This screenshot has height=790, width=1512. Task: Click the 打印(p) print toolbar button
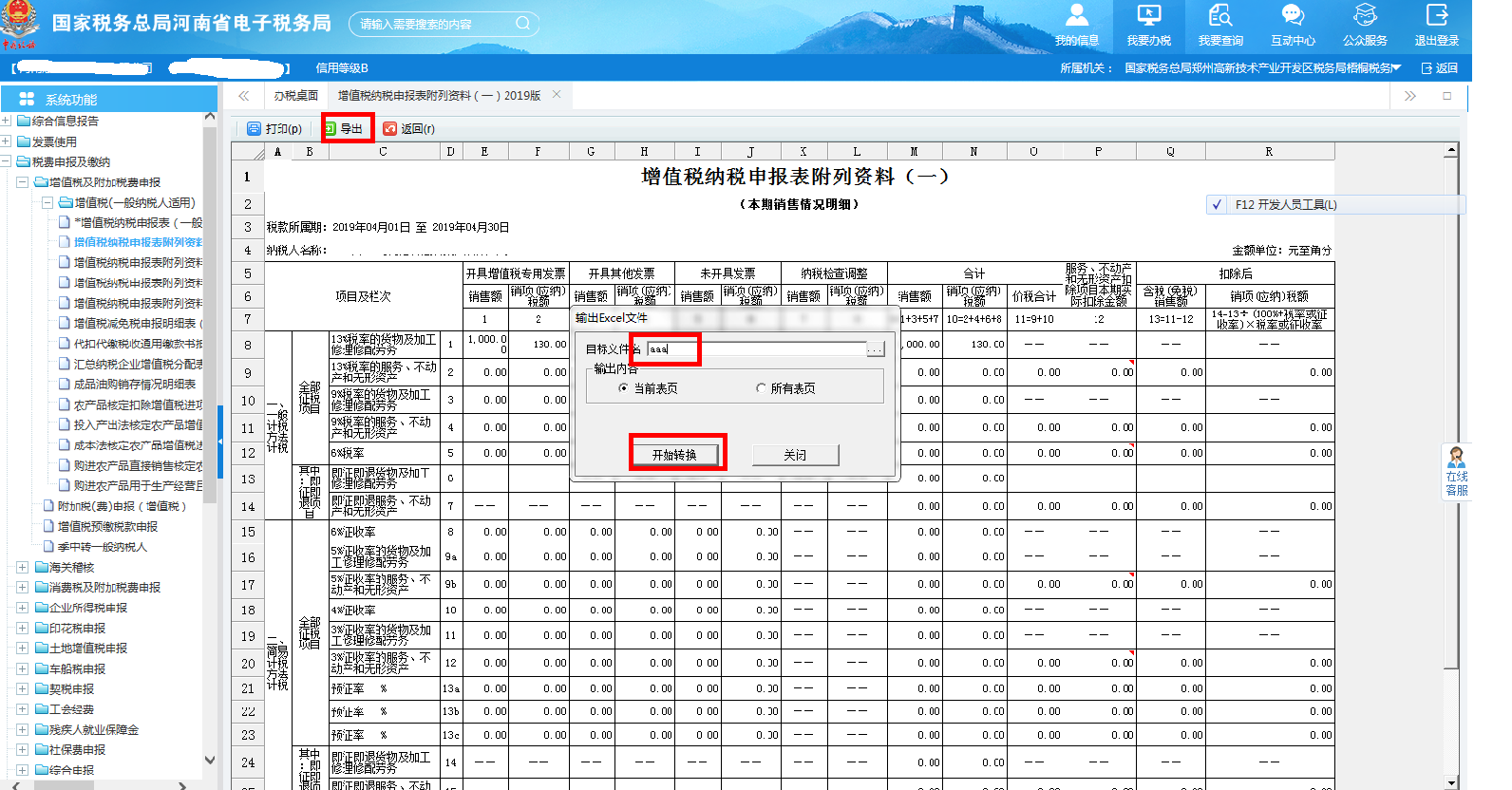point(274,129)
